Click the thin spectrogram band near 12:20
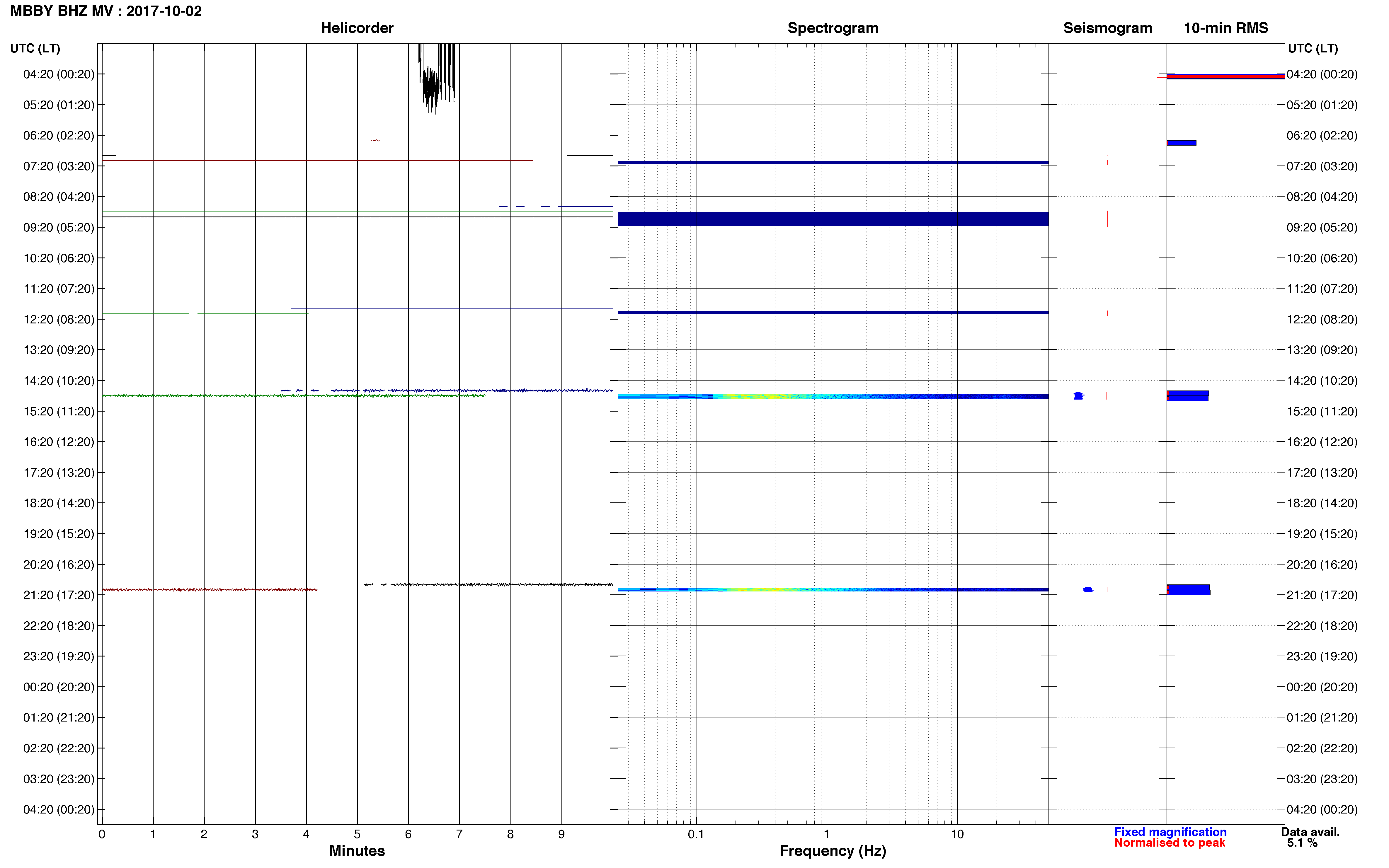The image size is (1389, 868). (833, 312)
